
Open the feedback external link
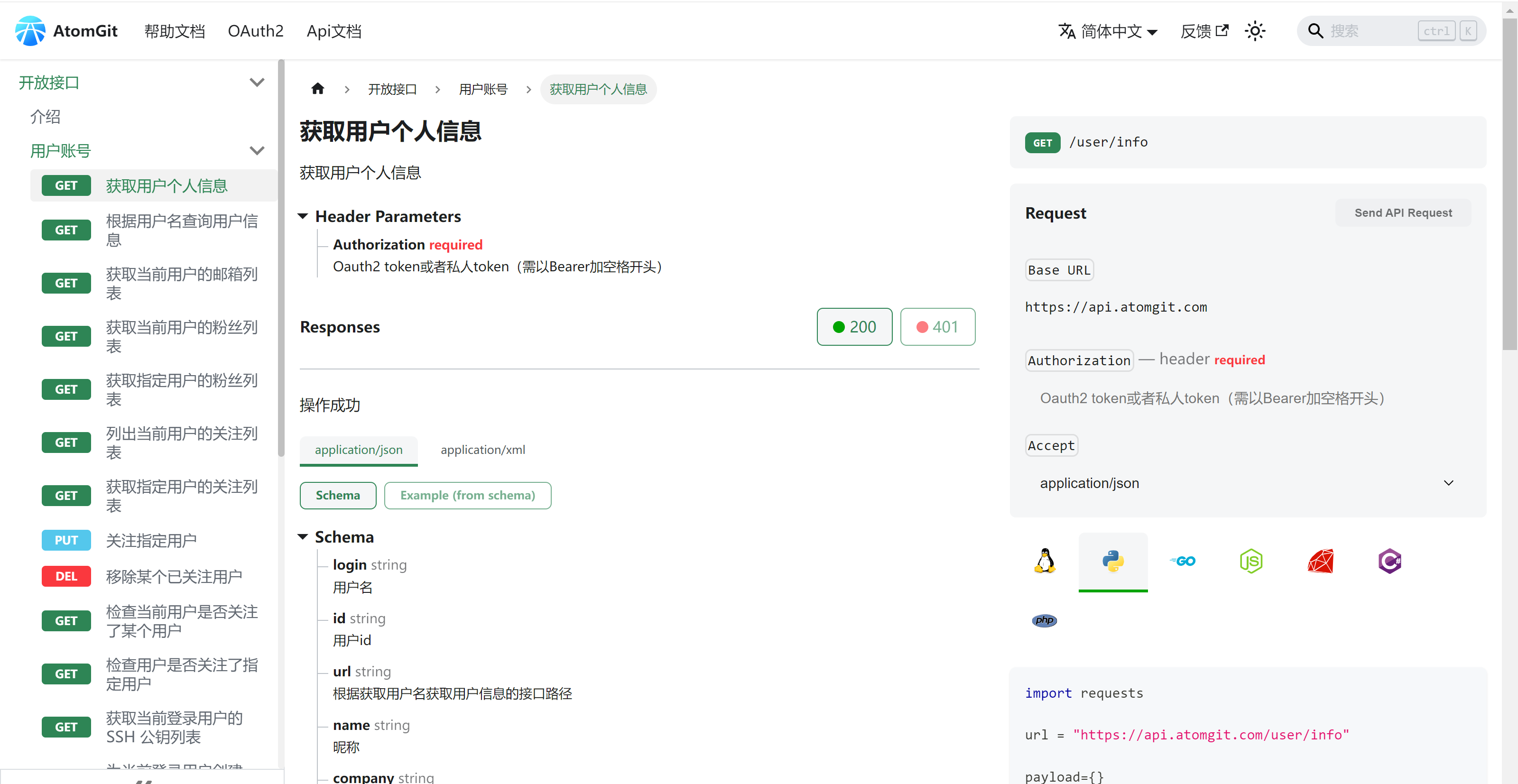[x=1203, y=30]
